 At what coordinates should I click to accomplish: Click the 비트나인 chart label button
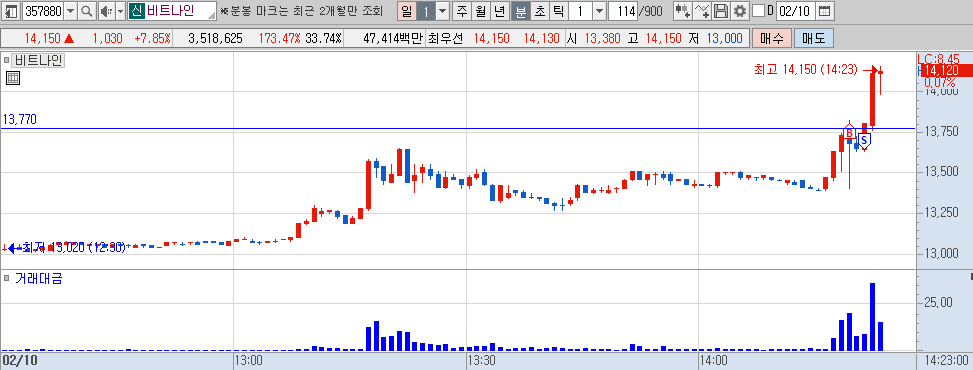pos(39,61)
